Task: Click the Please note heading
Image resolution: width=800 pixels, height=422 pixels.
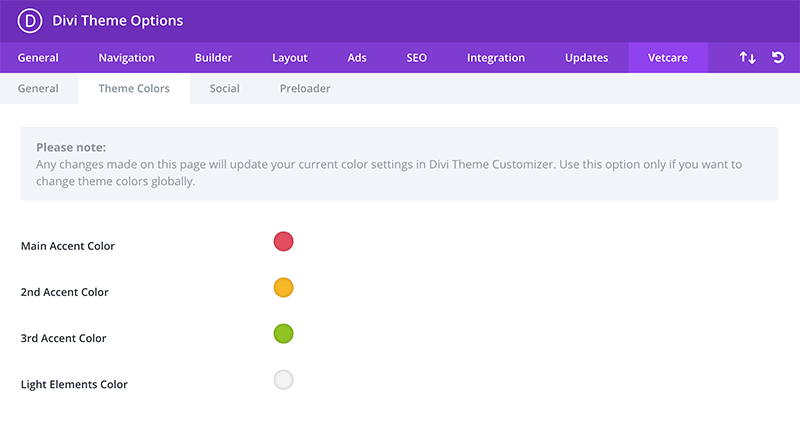Action: point(71,147)
